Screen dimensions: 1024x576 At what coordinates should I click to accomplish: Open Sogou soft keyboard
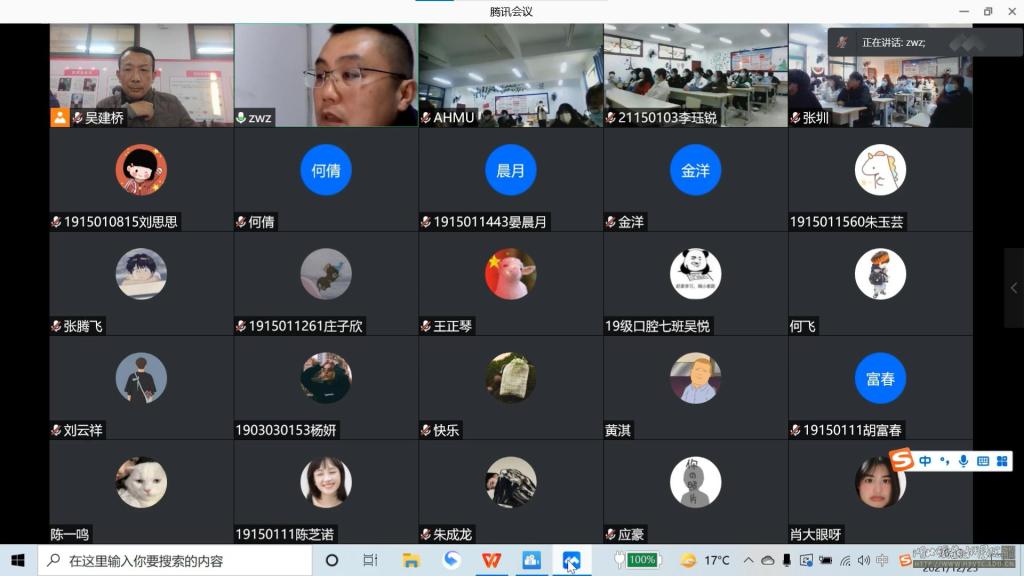pos(982,461)
